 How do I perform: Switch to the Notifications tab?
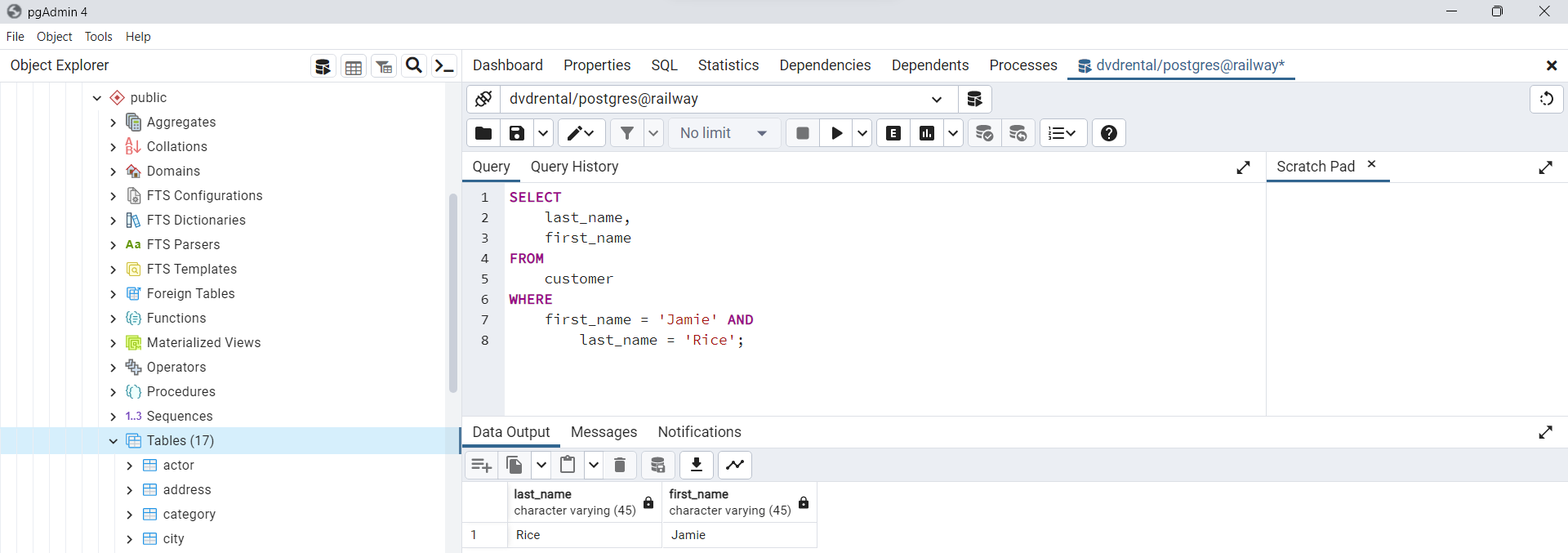coord(700,432)
